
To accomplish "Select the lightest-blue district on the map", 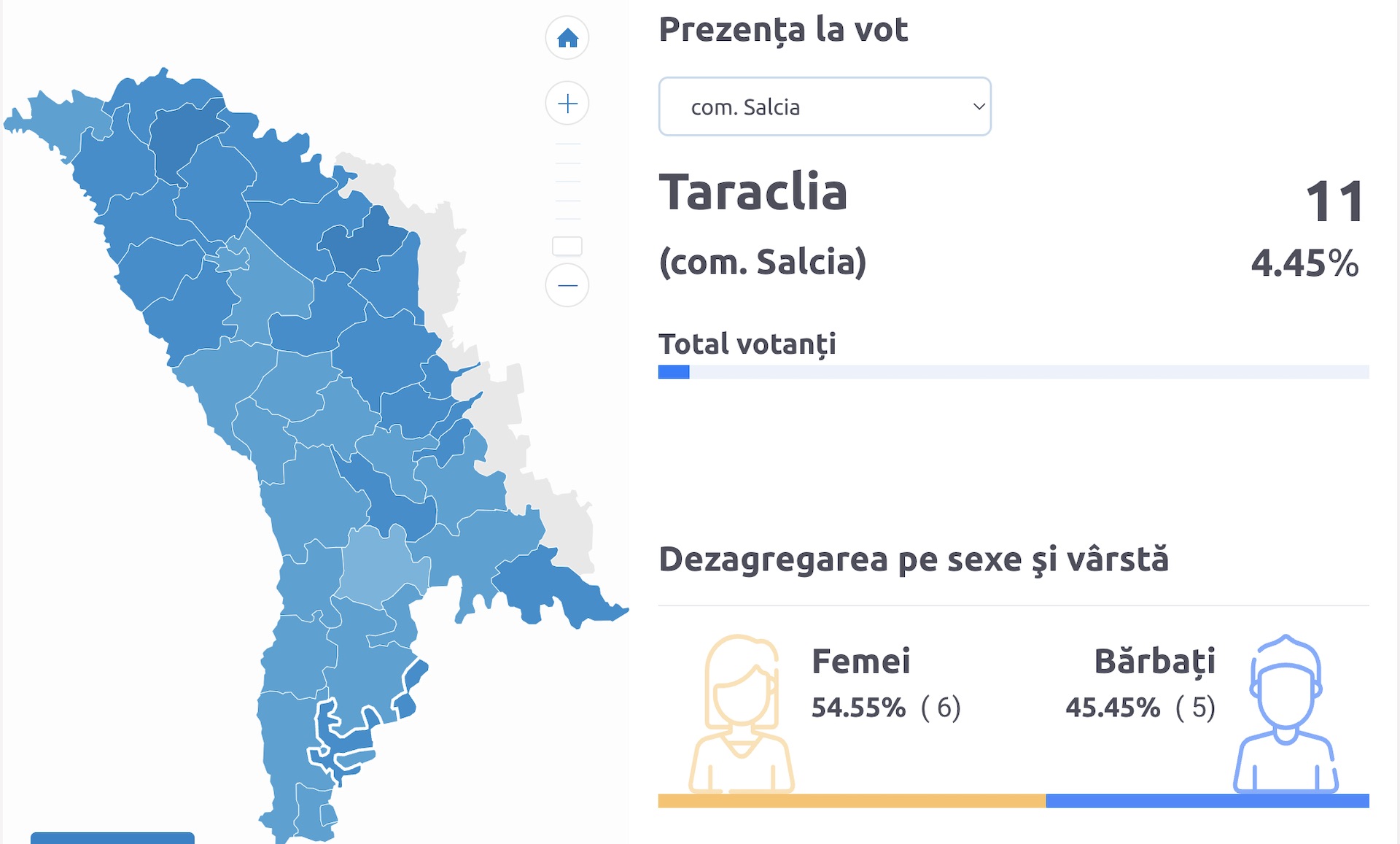I will click(x=379, y=569).
